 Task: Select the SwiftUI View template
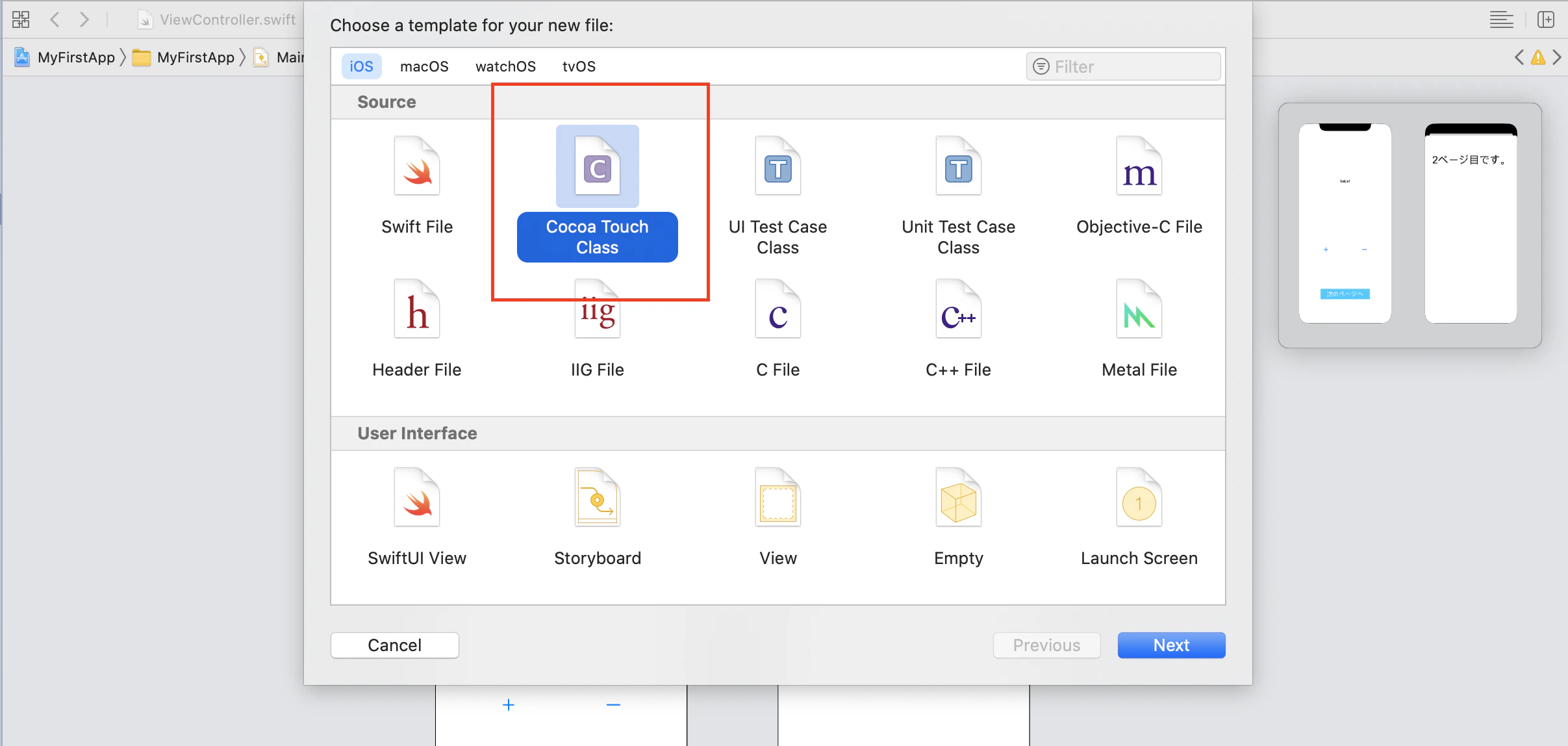(417, 517)
